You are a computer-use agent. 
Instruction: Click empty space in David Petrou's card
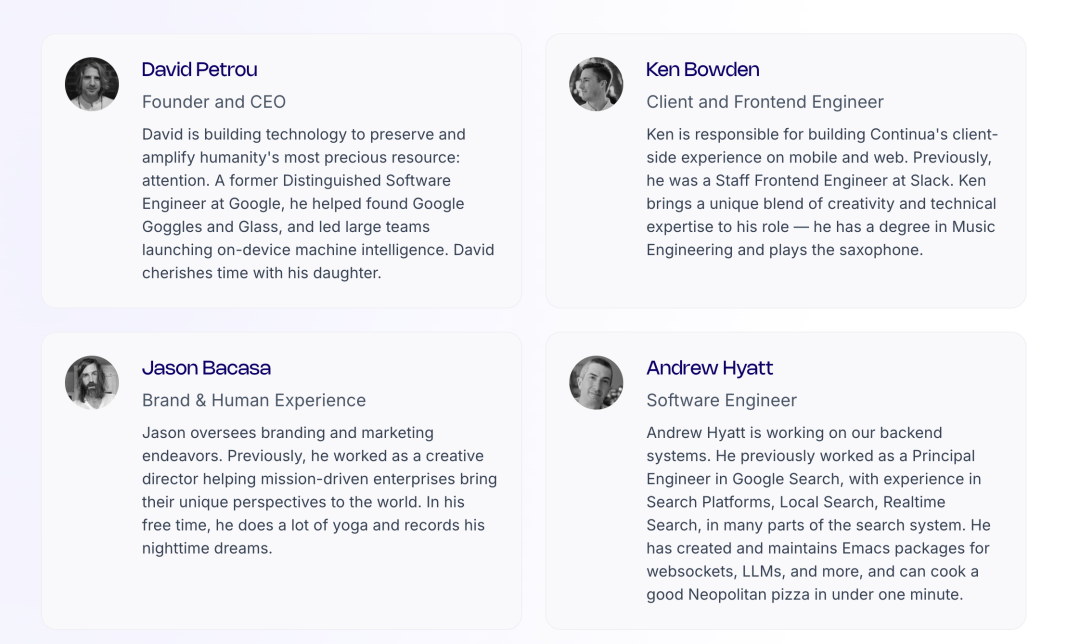[x=90, y=220]
